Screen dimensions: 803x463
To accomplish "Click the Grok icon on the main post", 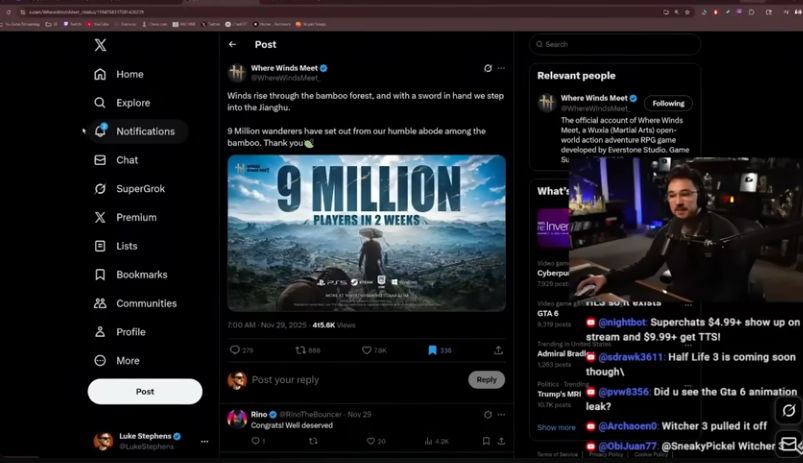I will point(487,68).
